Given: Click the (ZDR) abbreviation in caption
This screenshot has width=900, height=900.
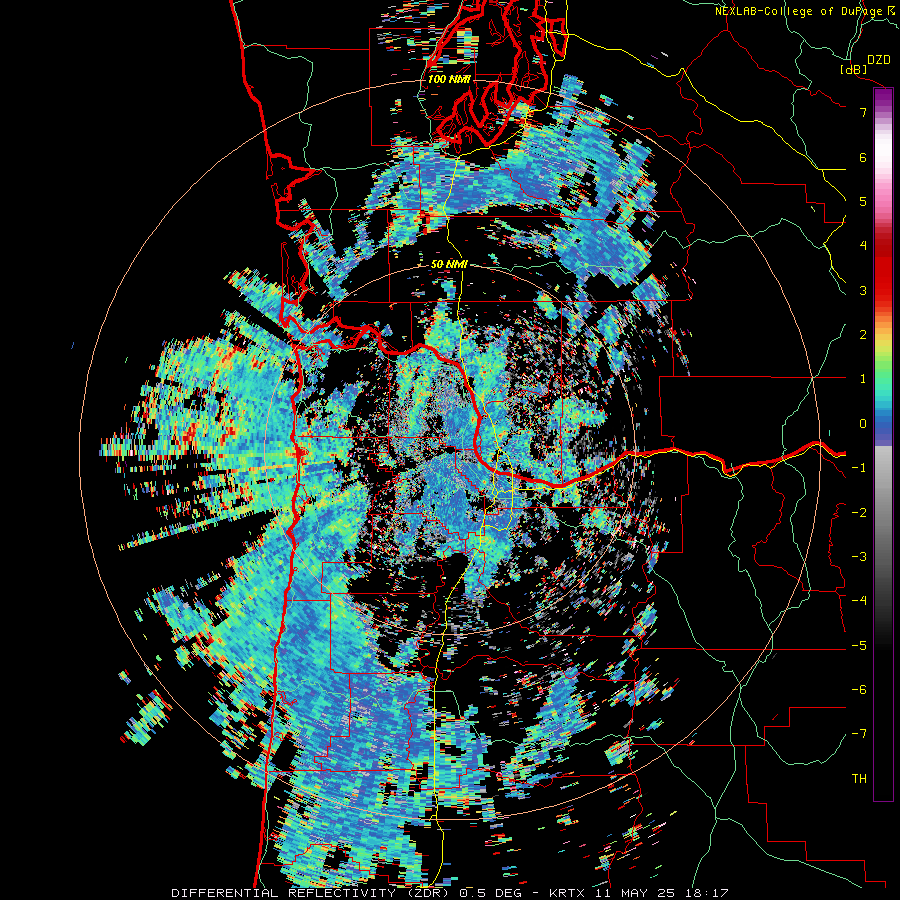Looking at the screenshot, I should pyautogui.click(x=427, y=893).
